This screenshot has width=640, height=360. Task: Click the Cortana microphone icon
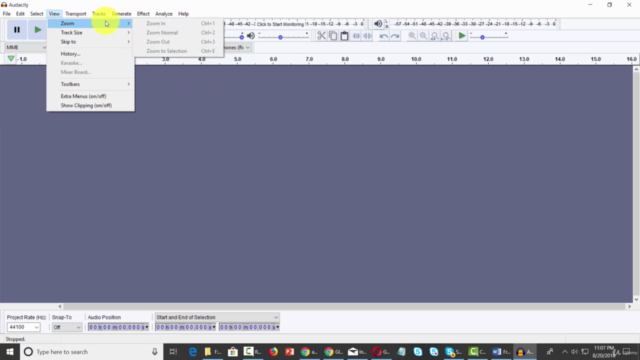(x=155, y=351)
